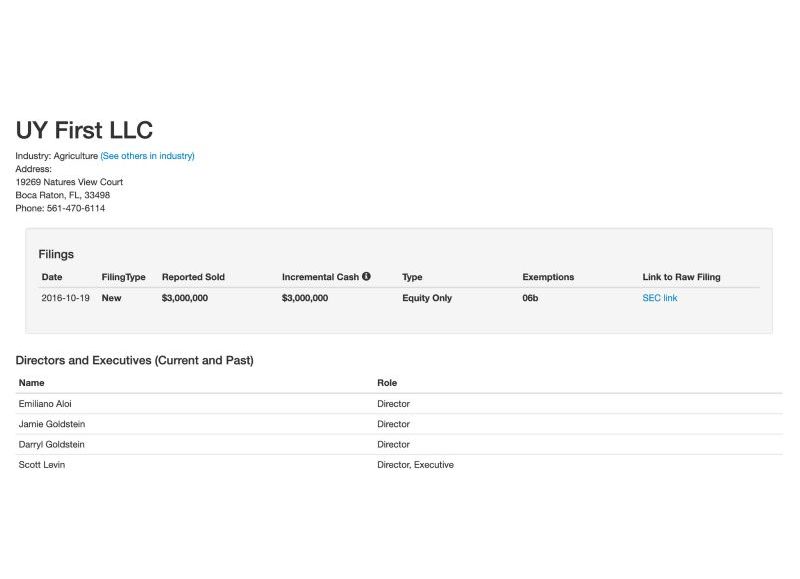Click the 06b exemption cell

click(530, 298)
